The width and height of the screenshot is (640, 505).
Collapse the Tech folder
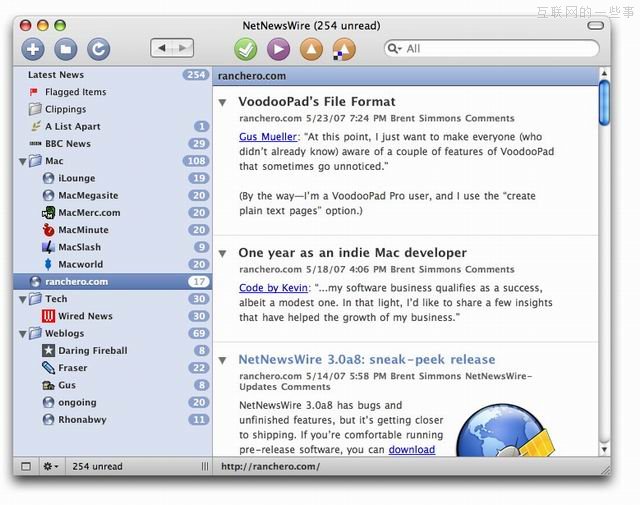click(23, 299)
